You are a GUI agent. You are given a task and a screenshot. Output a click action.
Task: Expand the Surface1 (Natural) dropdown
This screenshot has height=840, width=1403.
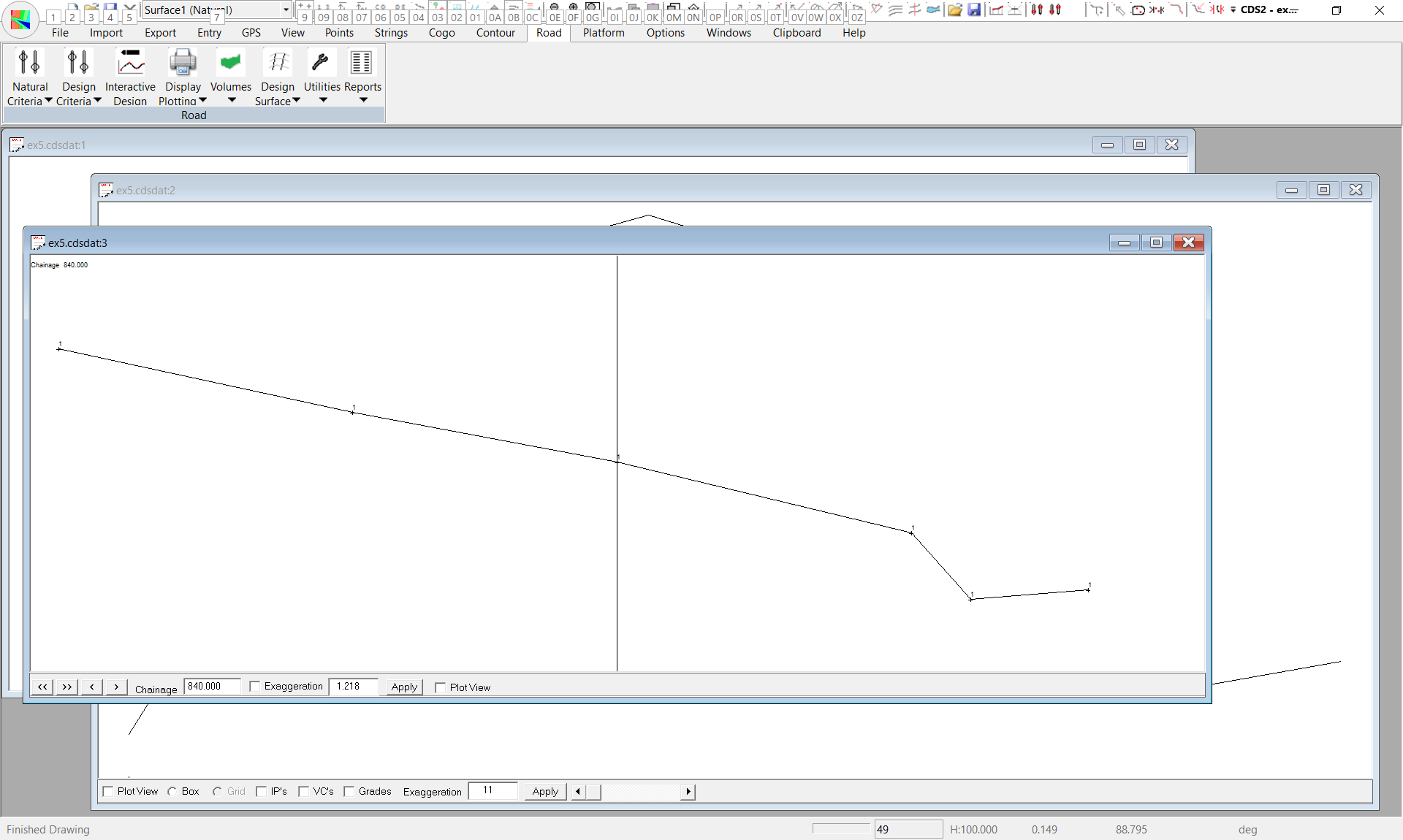[286, 9]
